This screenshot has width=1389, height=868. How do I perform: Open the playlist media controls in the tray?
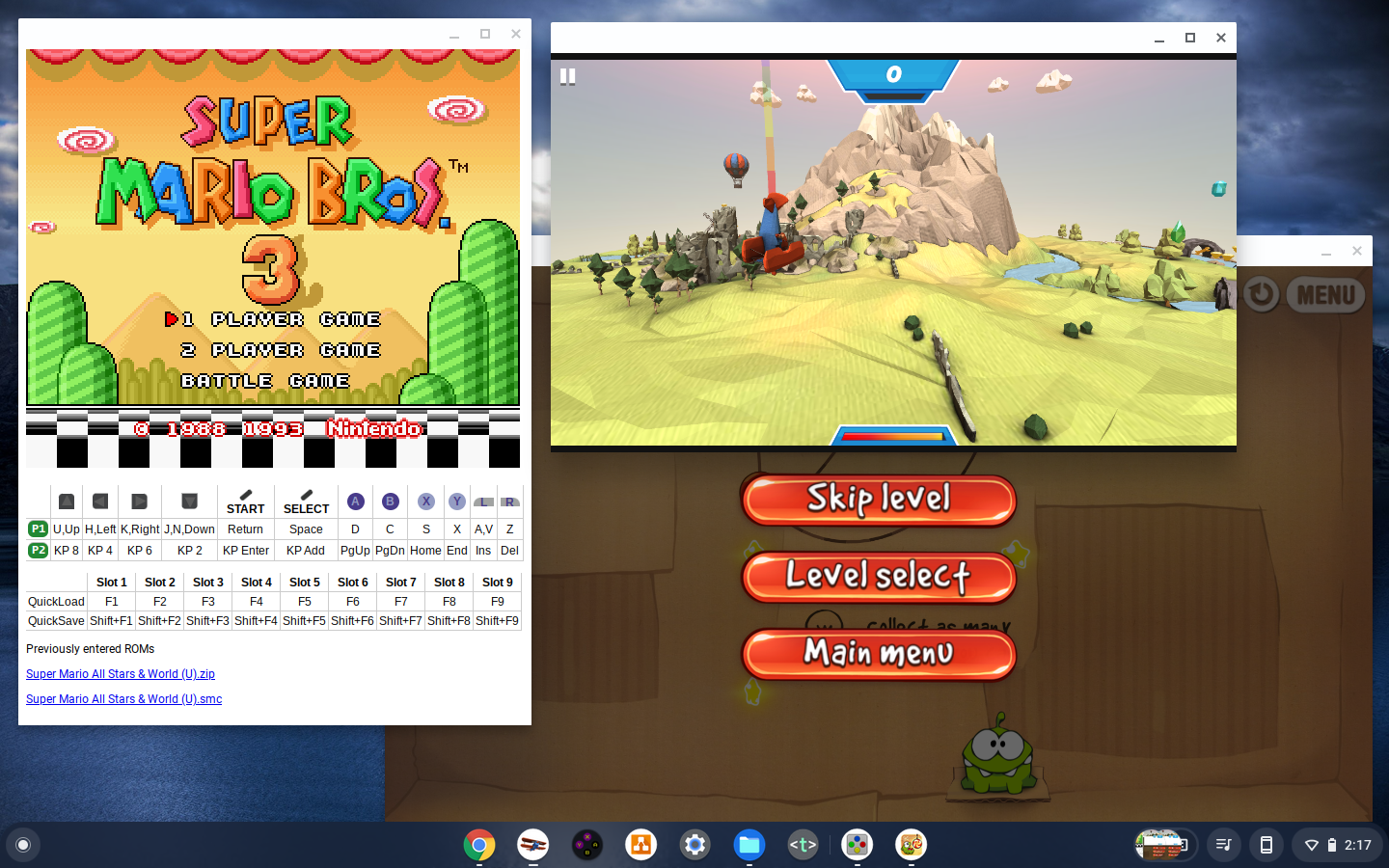[1224, 845]
